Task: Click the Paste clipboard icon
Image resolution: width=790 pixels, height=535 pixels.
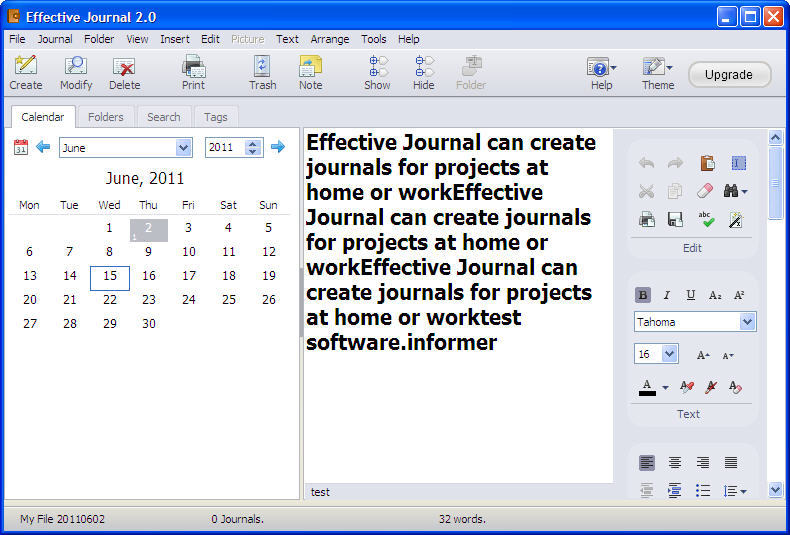Action: 707,163
